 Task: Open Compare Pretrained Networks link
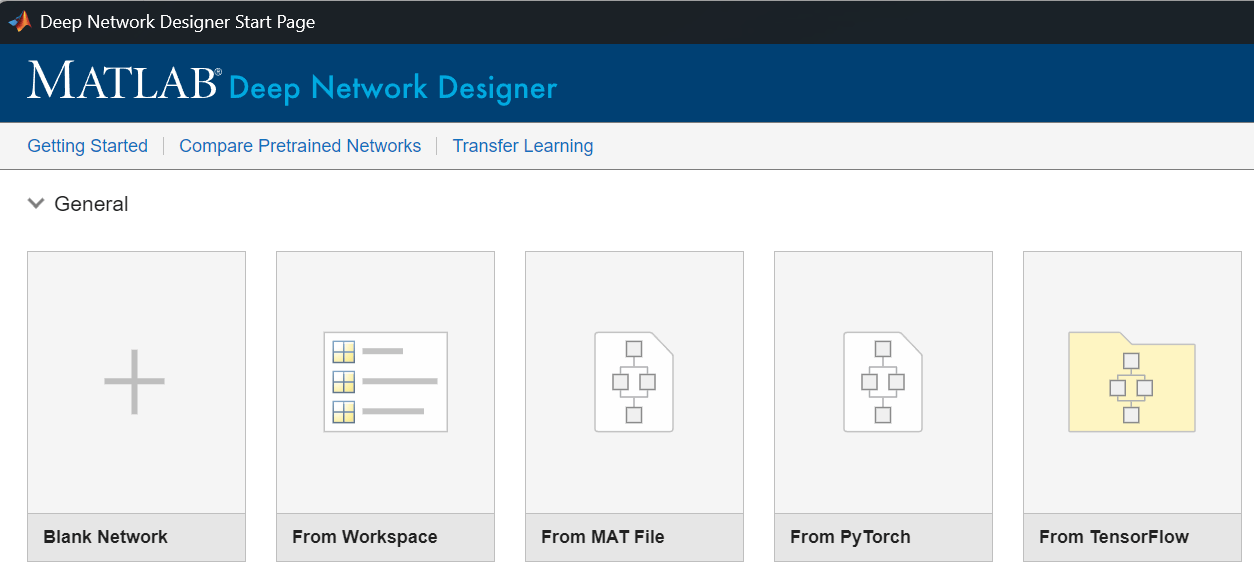pyautogui.click(x=300, y=146)
